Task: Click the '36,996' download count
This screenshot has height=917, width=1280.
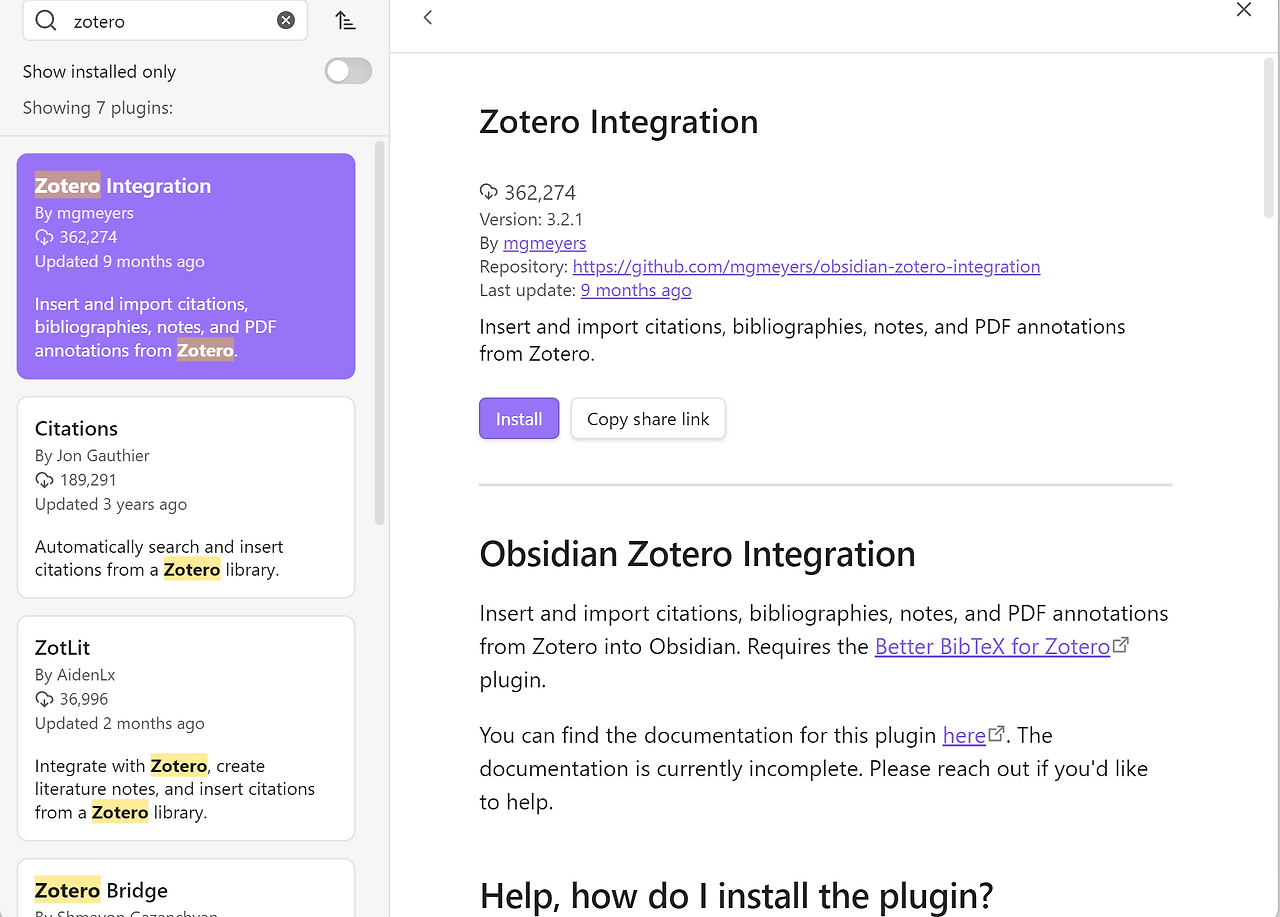Action: pyautogui.click(x=84, y=699)
